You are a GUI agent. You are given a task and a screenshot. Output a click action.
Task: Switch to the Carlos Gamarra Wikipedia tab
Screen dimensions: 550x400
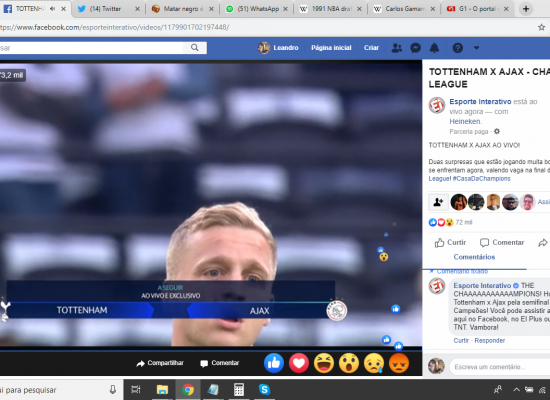405,9
